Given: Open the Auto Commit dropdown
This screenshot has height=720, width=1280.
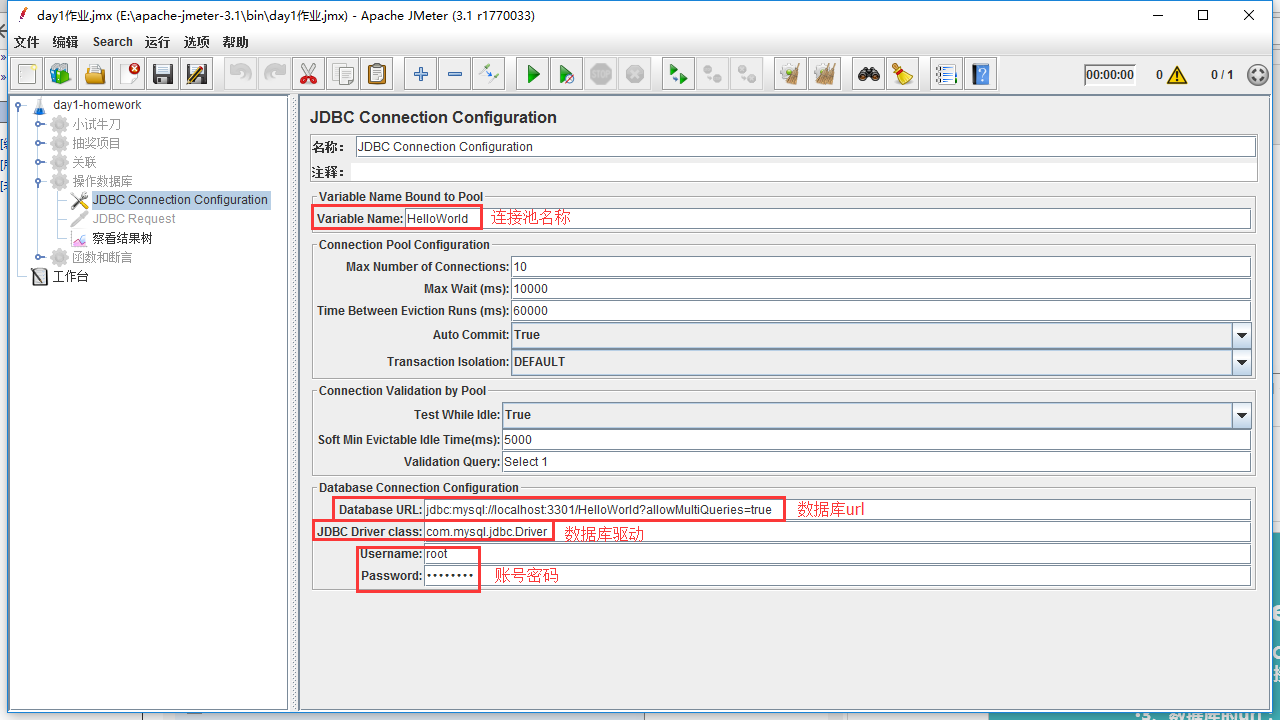Looking at the screenshot, I should [1241, 336].
